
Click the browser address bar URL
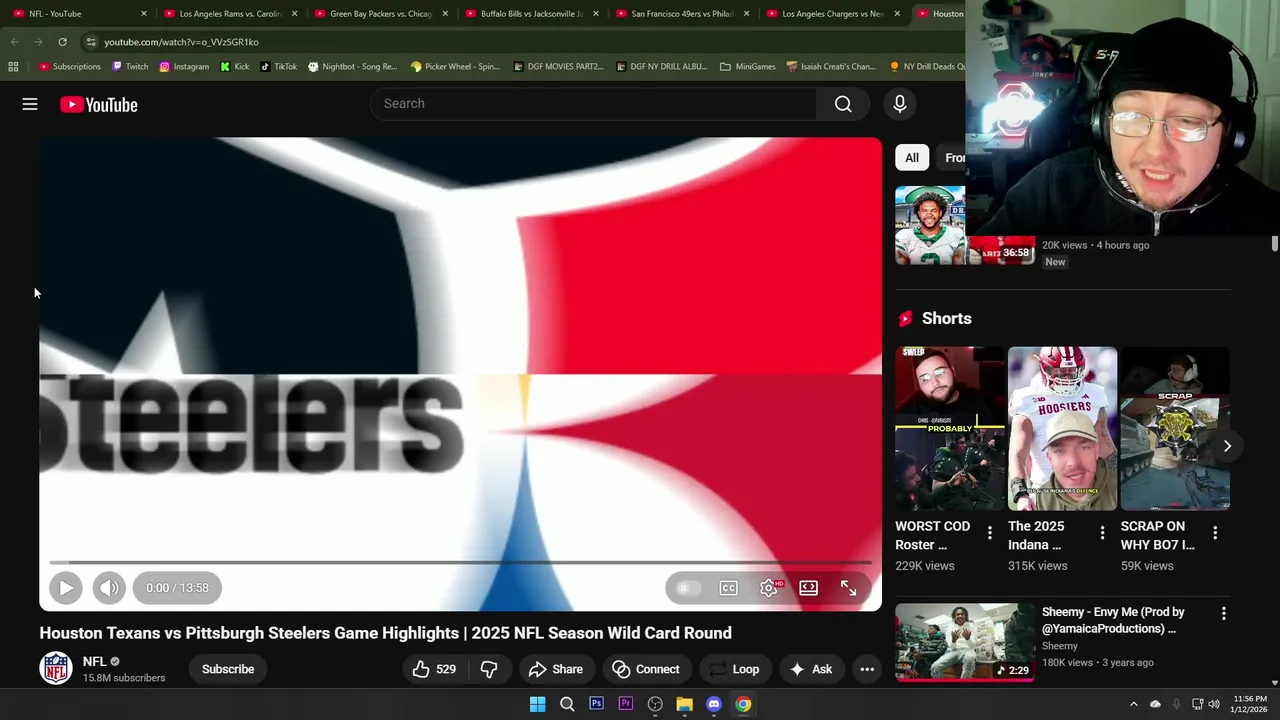pyautogui.click(x=181, y=42)
